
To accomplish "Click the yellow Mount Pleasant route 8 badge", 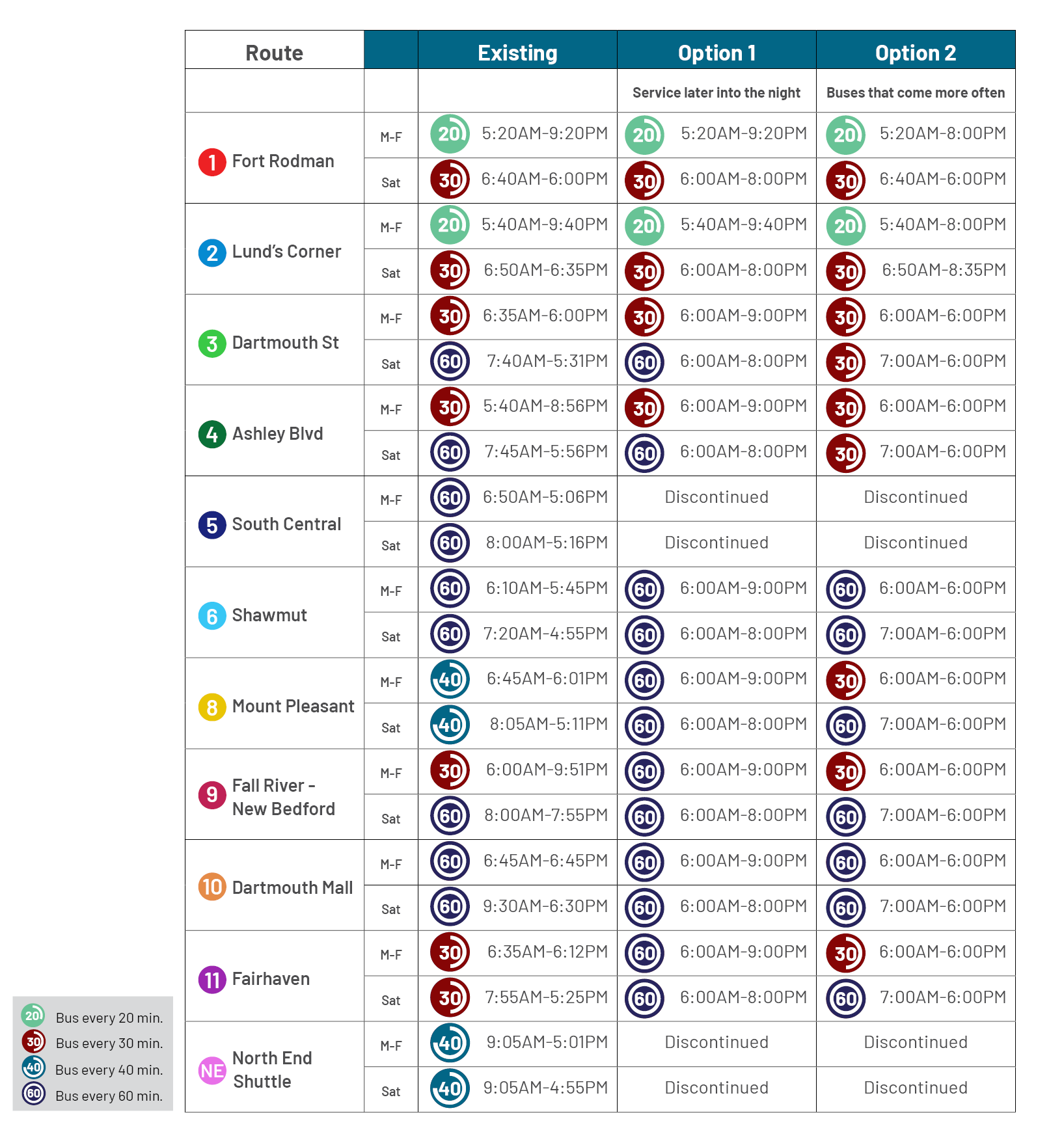I will (x=211, y=707).
